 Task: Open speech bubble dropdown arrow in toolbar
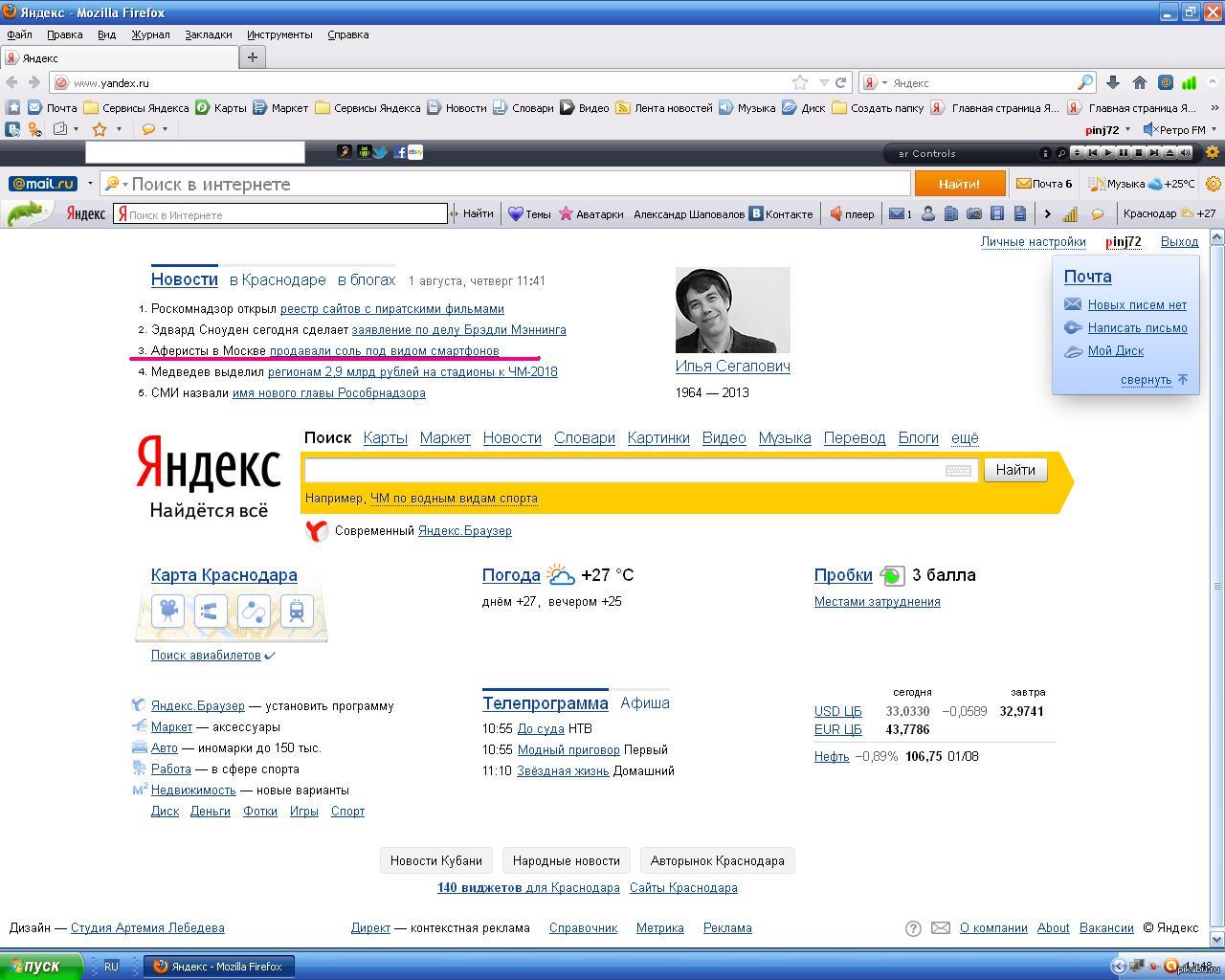pyautogui.click(x=165, y=129)
